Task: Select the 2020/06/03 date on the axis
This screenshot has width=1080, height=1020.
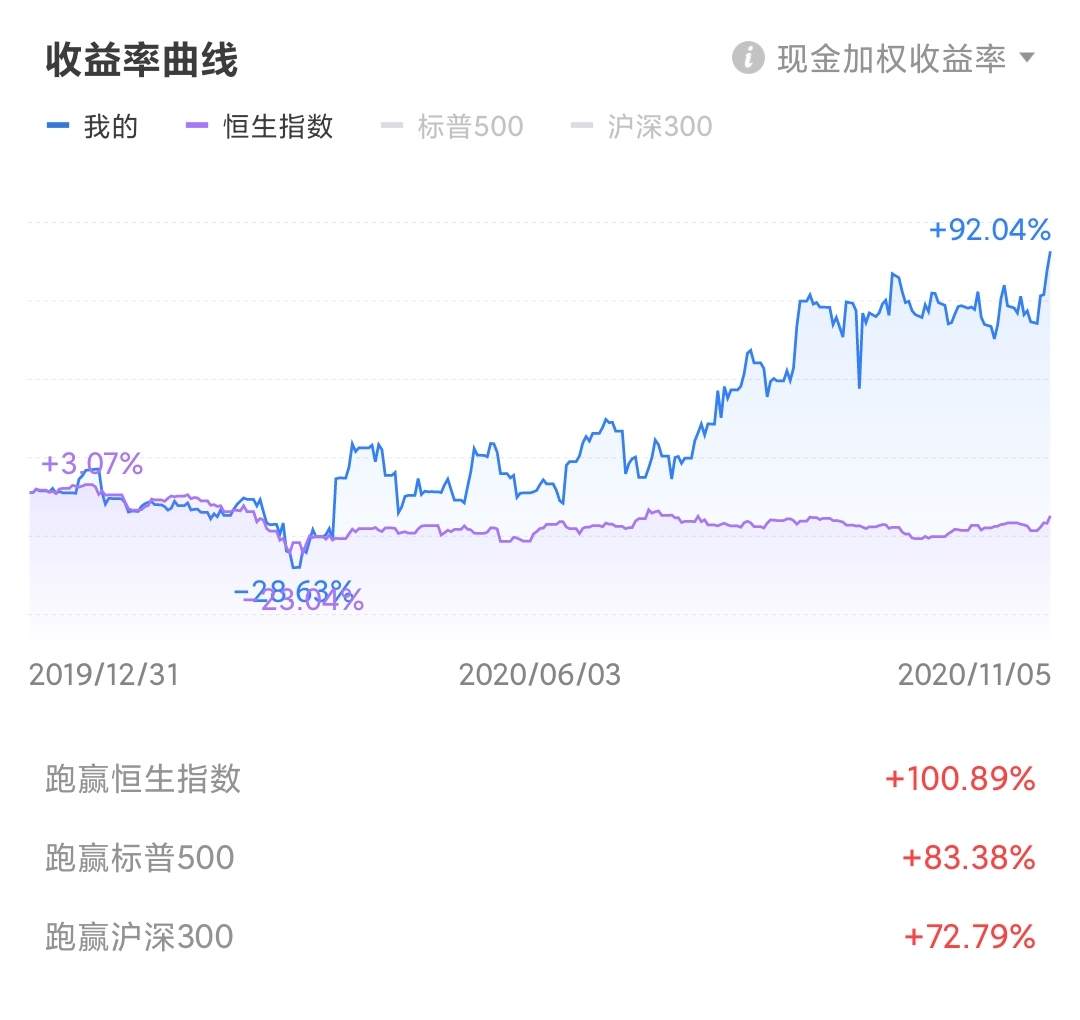Action: (x=539, y=675)
